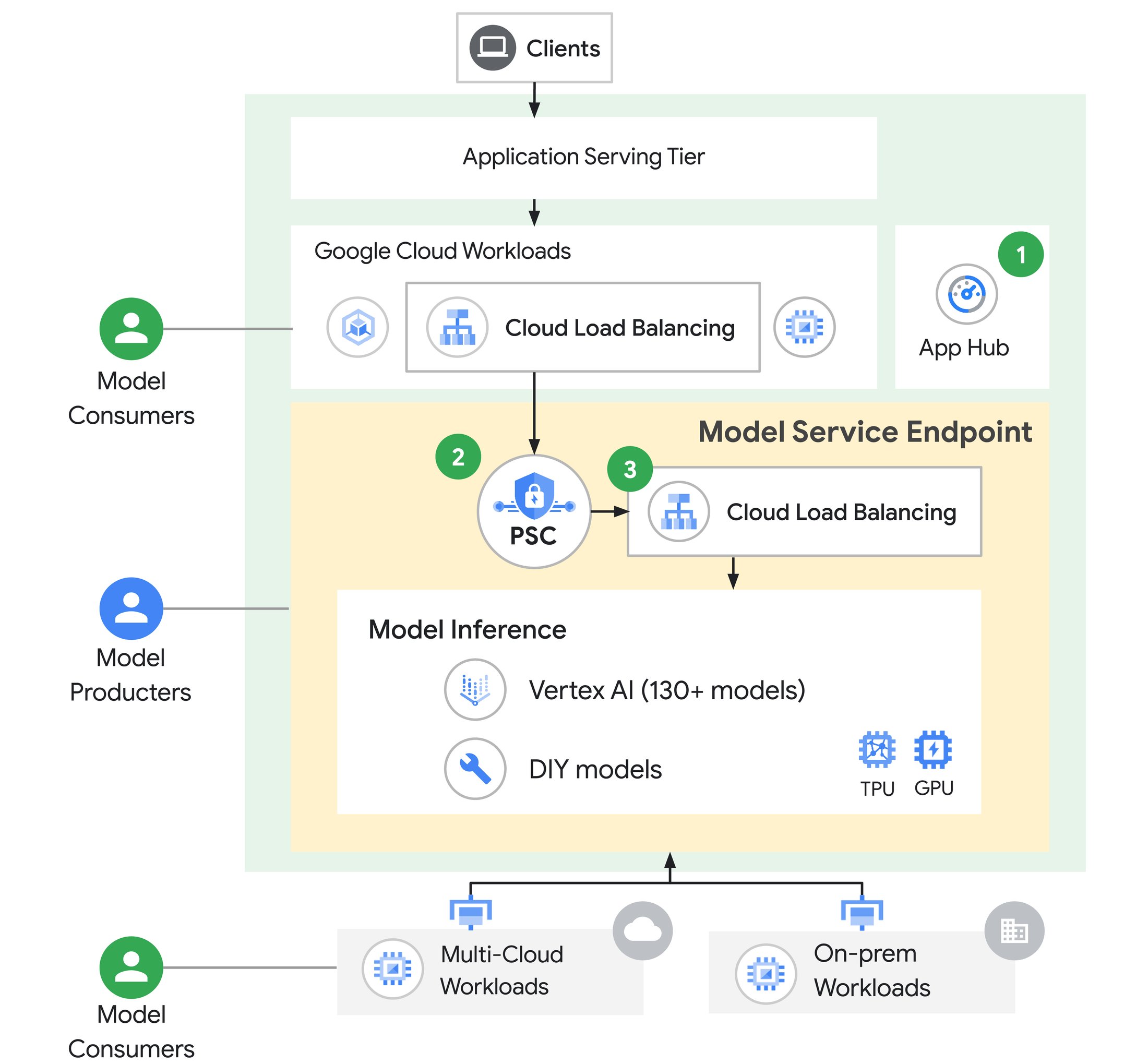Click the network connector icon above Multi-Cloud Workloads
The image size is (1148, 1064).
(470, 912)
